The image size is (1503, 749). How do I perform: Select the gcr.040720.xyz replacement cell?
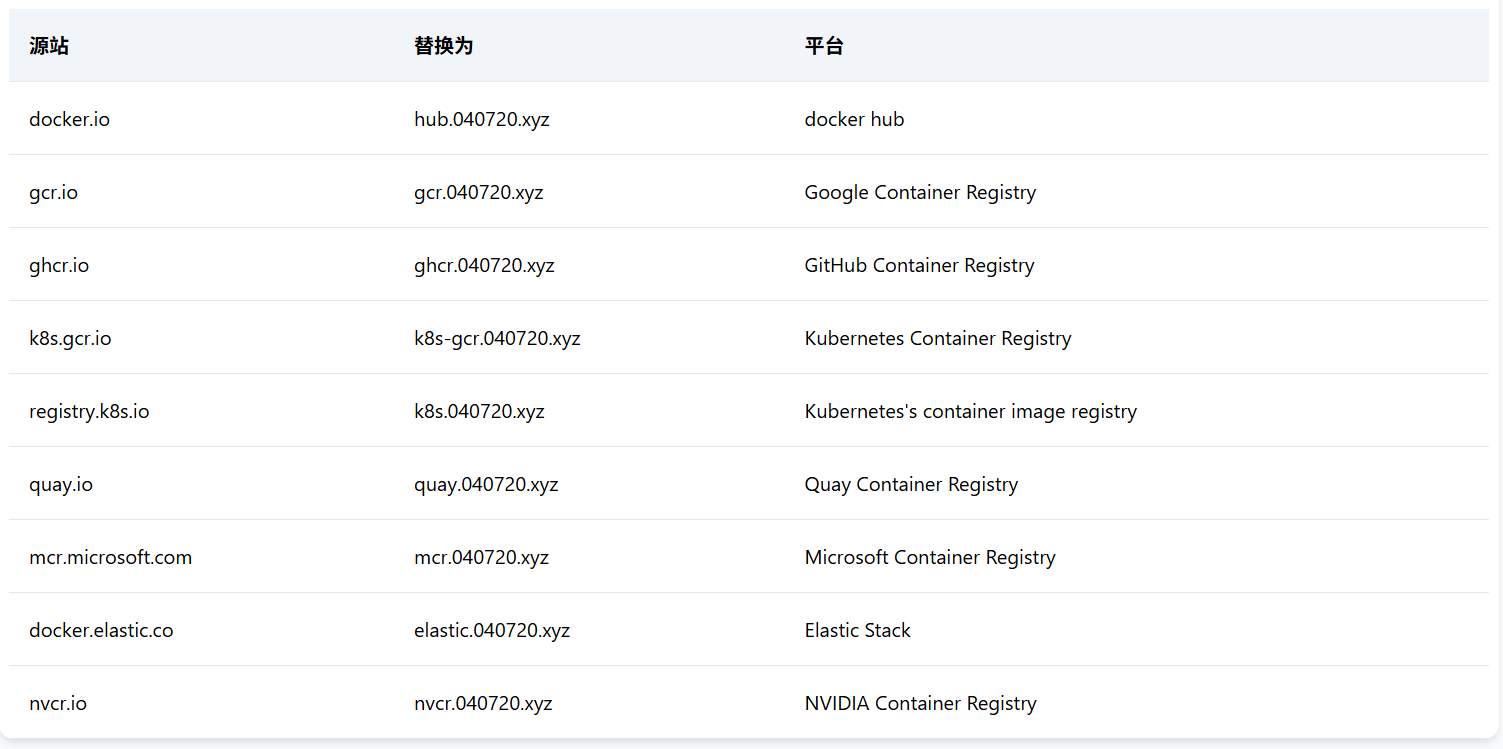(478, 192)
